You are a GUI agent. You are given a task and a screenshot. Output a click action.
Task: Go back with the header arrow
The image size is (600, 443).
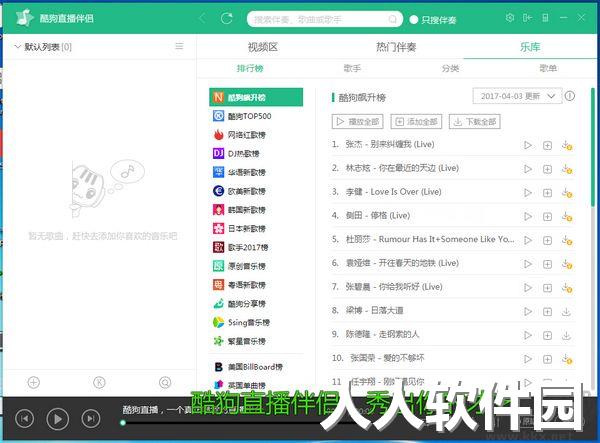[x=202, y=18]
